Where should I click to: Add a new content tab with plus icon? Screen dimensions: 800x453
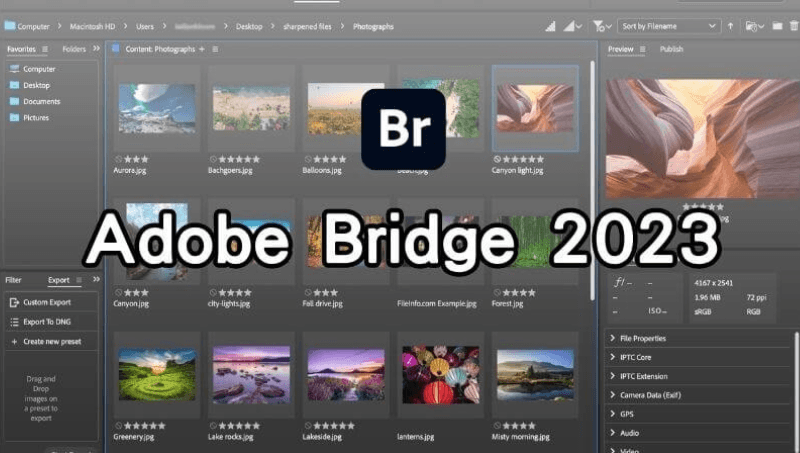click(x=202, y=49)
